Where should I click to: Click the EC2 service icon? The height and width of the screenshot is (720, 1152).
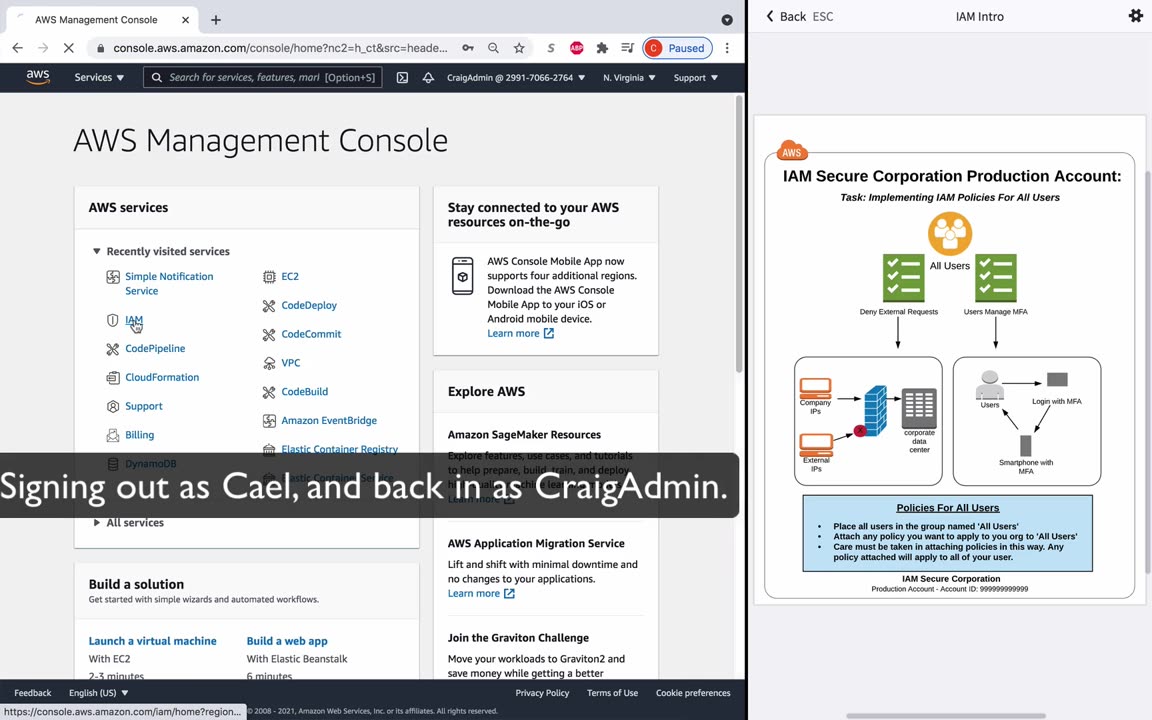pos(269,277)
